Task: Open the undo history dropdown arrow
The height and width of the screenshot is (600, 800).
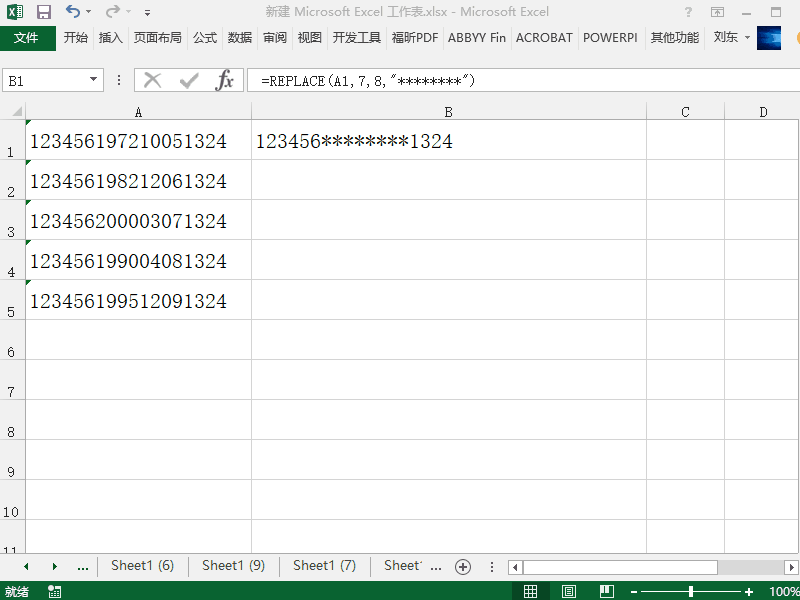Action: (x=89, y=12)
